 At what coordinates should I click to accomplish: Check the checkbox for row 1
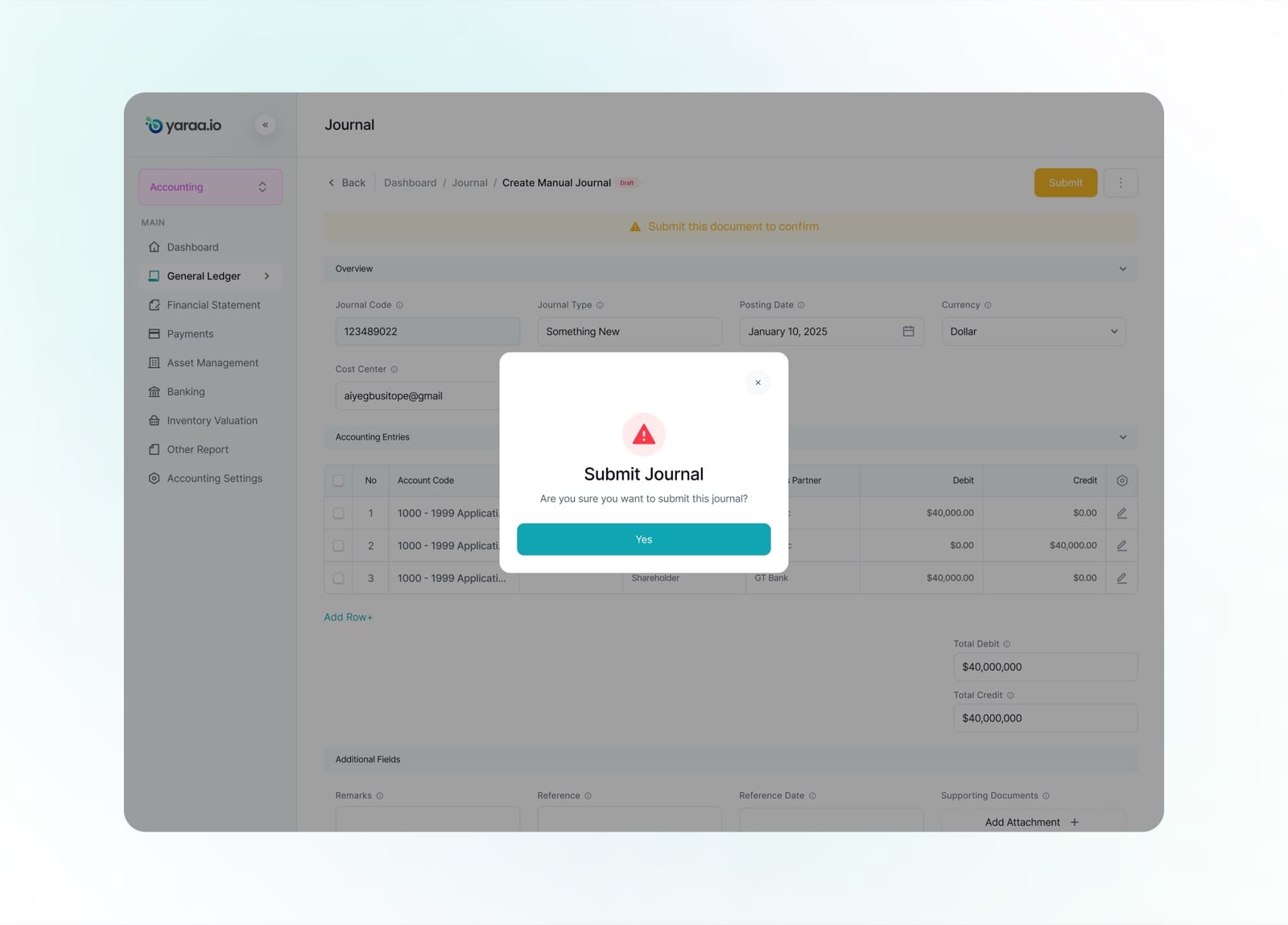click(338, 513)
